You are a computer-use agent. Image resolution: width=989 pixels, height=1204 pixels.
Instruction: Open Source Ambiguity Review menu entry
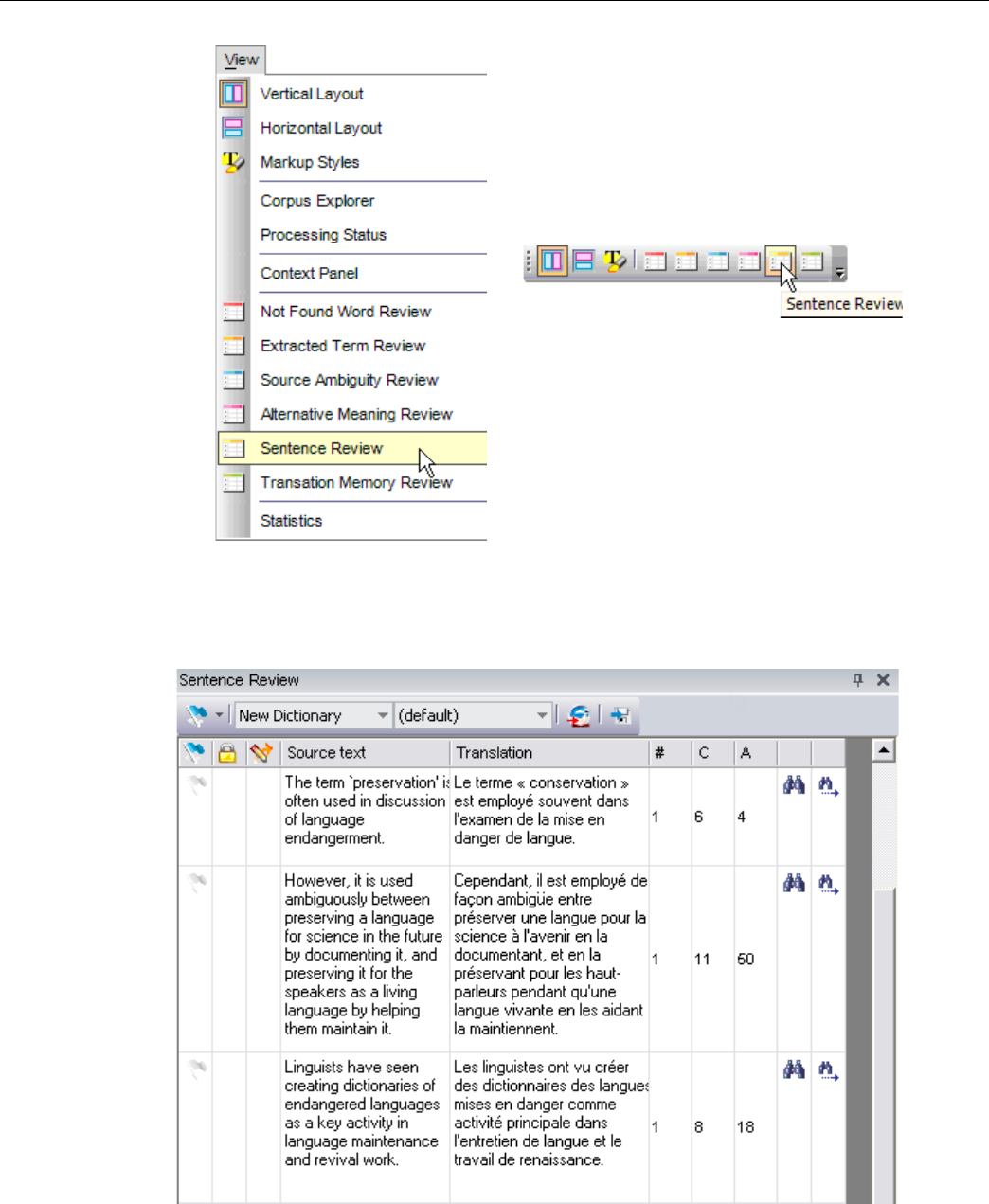tap(352, 380)
